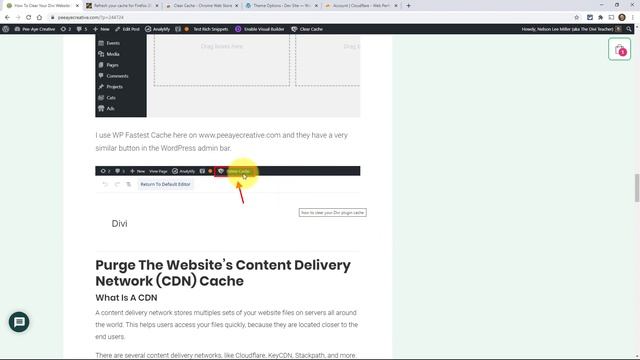Open the Howdy Nelson Lee Miller account menu
640x360 pixels.
tap(571, 29)
